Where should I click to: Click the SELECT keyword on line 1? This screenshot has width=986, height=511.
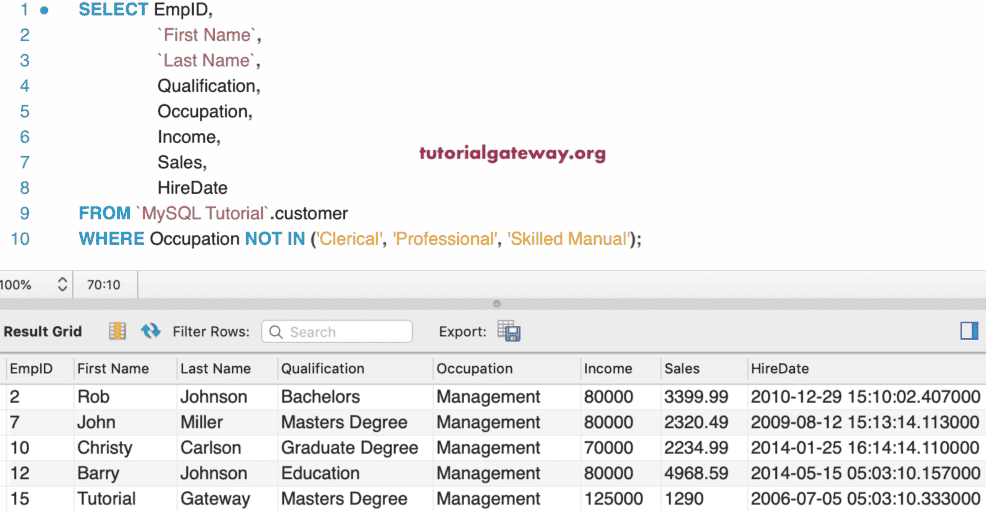click(113, 10)
